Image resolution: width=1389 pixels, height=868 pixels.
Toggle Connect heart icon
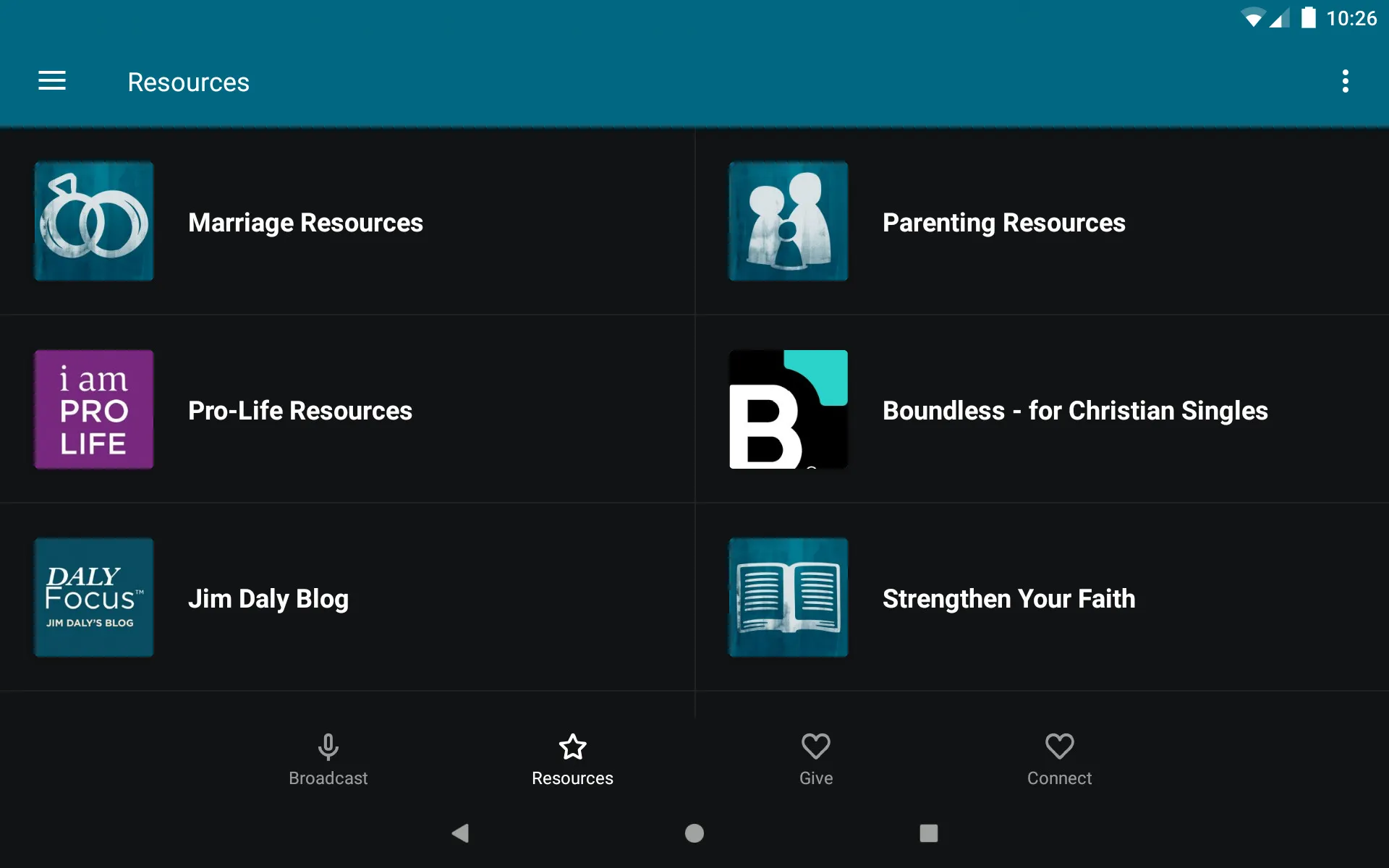point(1058,746)
